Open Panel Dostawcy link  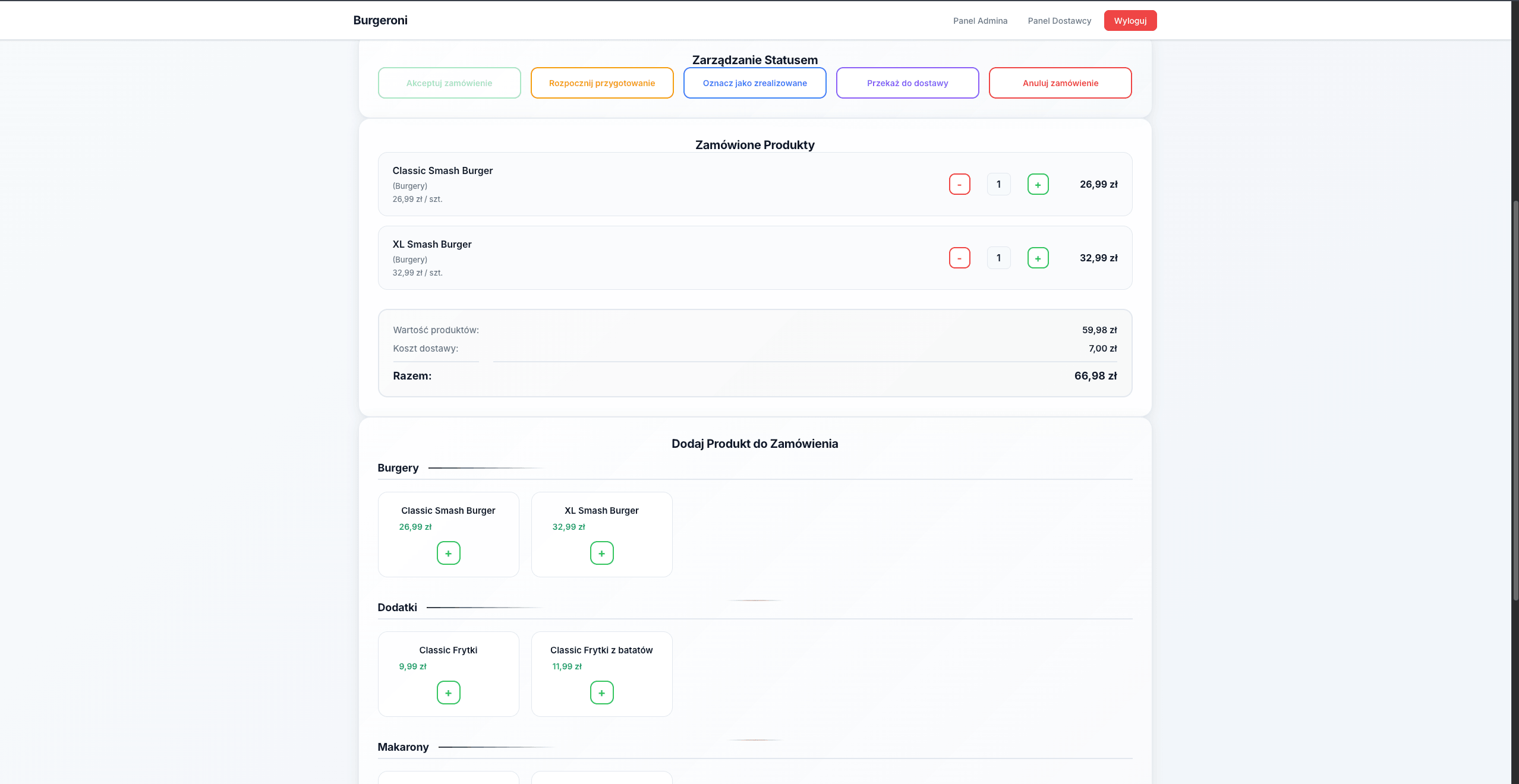click(x=1060, y=21)
